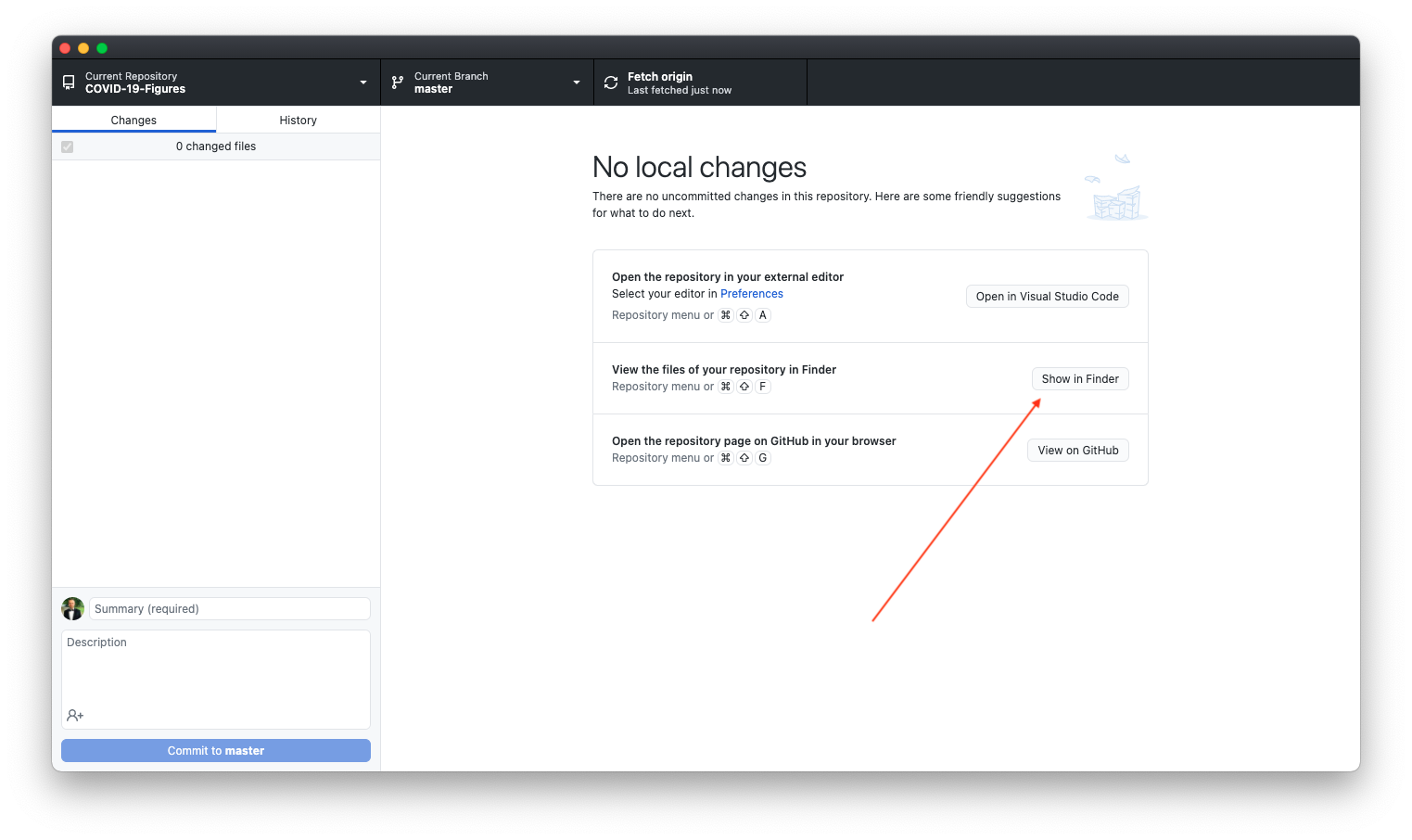The image size is (1412, 840).
Task: Click the add co-authors icon in Description
Action: (75, 716)
